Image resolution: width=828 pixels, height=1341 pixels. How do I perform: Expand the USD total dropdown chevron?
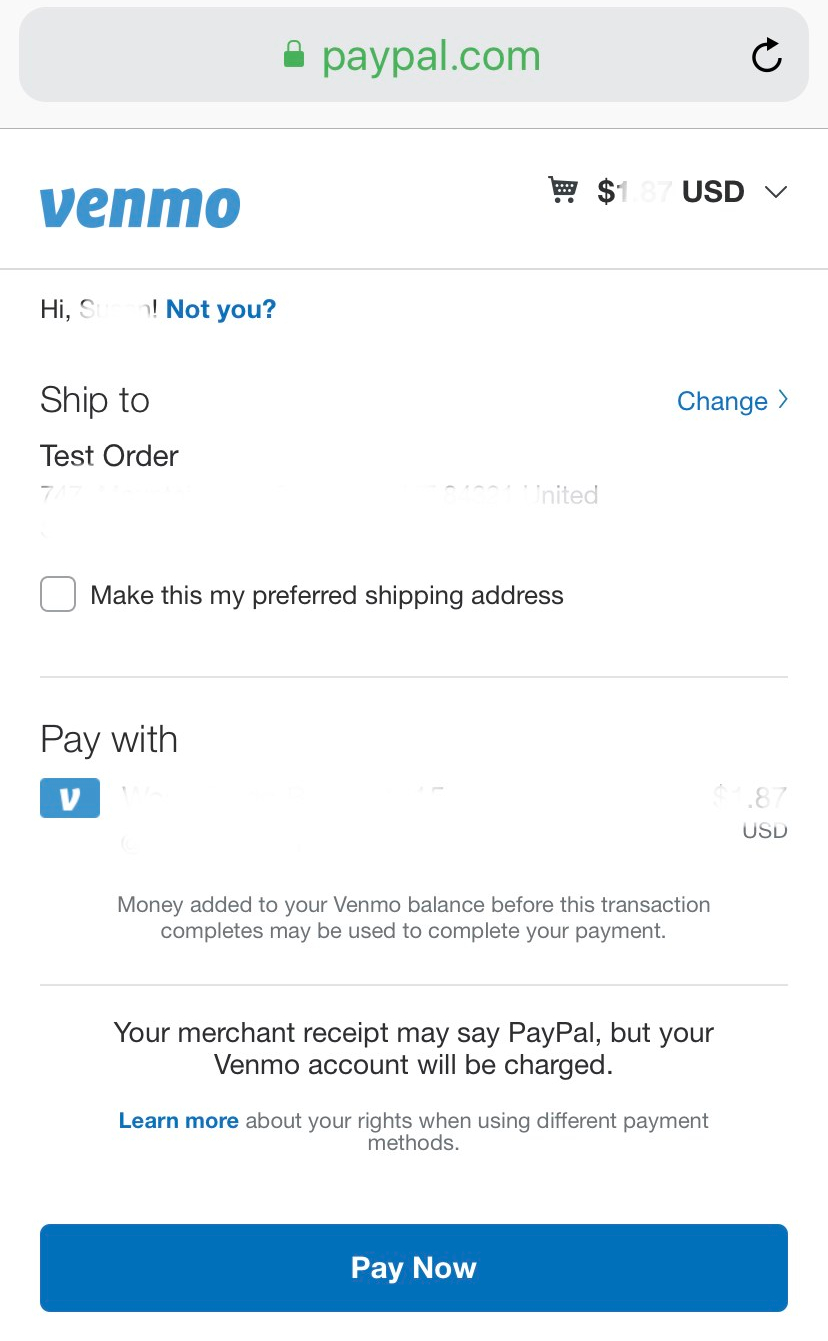[776, 192]
